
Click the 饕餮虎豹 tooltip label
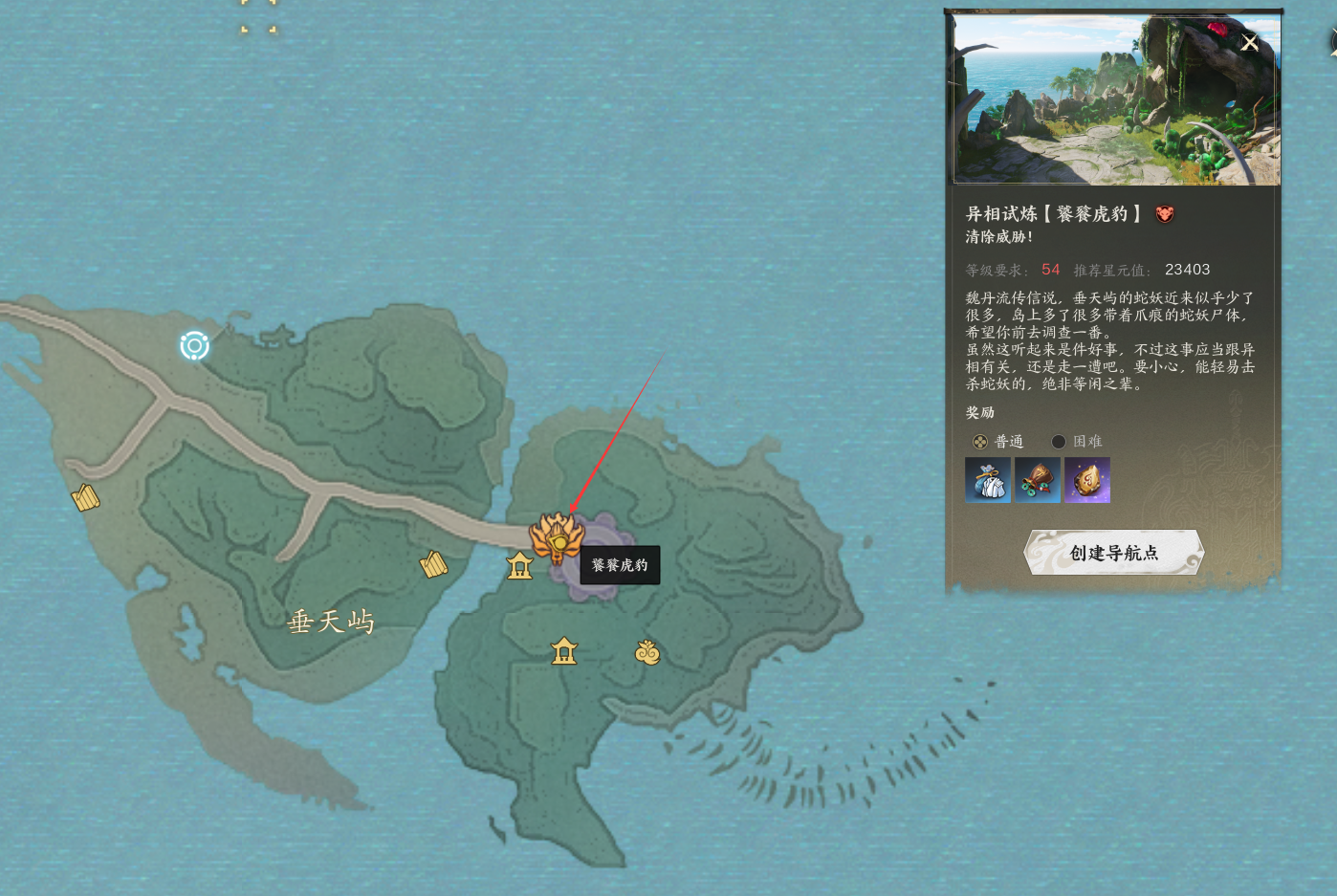(x=620, y=565)
